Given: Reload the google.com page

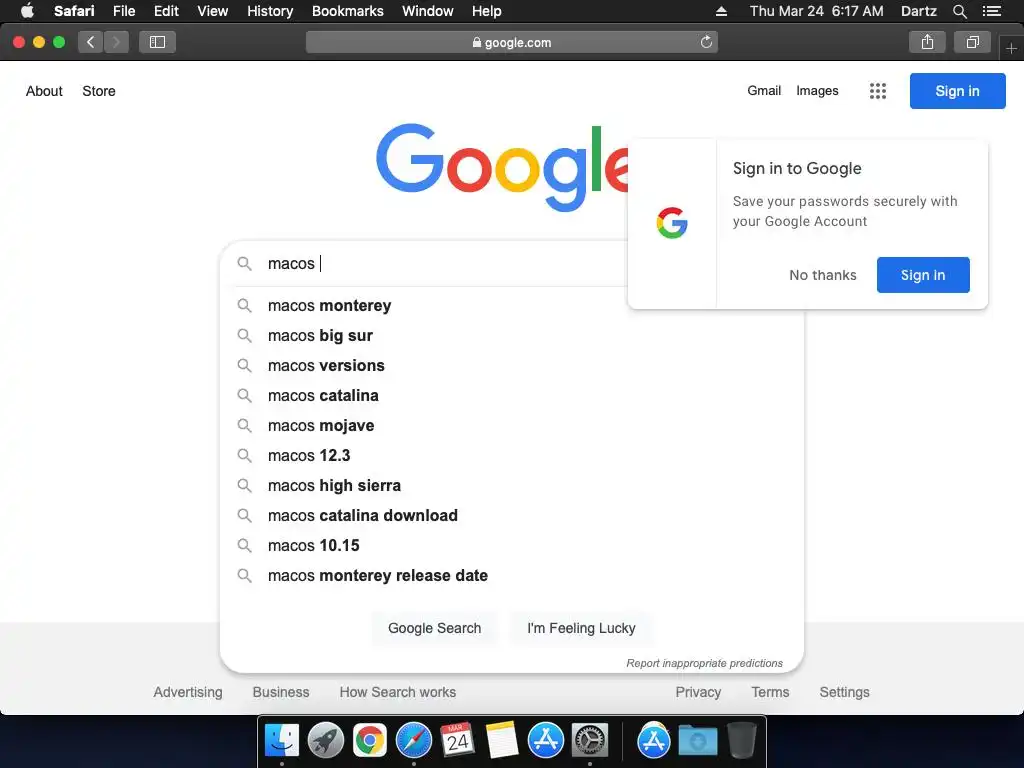Looking at the screenshot, I should [706, 42].
